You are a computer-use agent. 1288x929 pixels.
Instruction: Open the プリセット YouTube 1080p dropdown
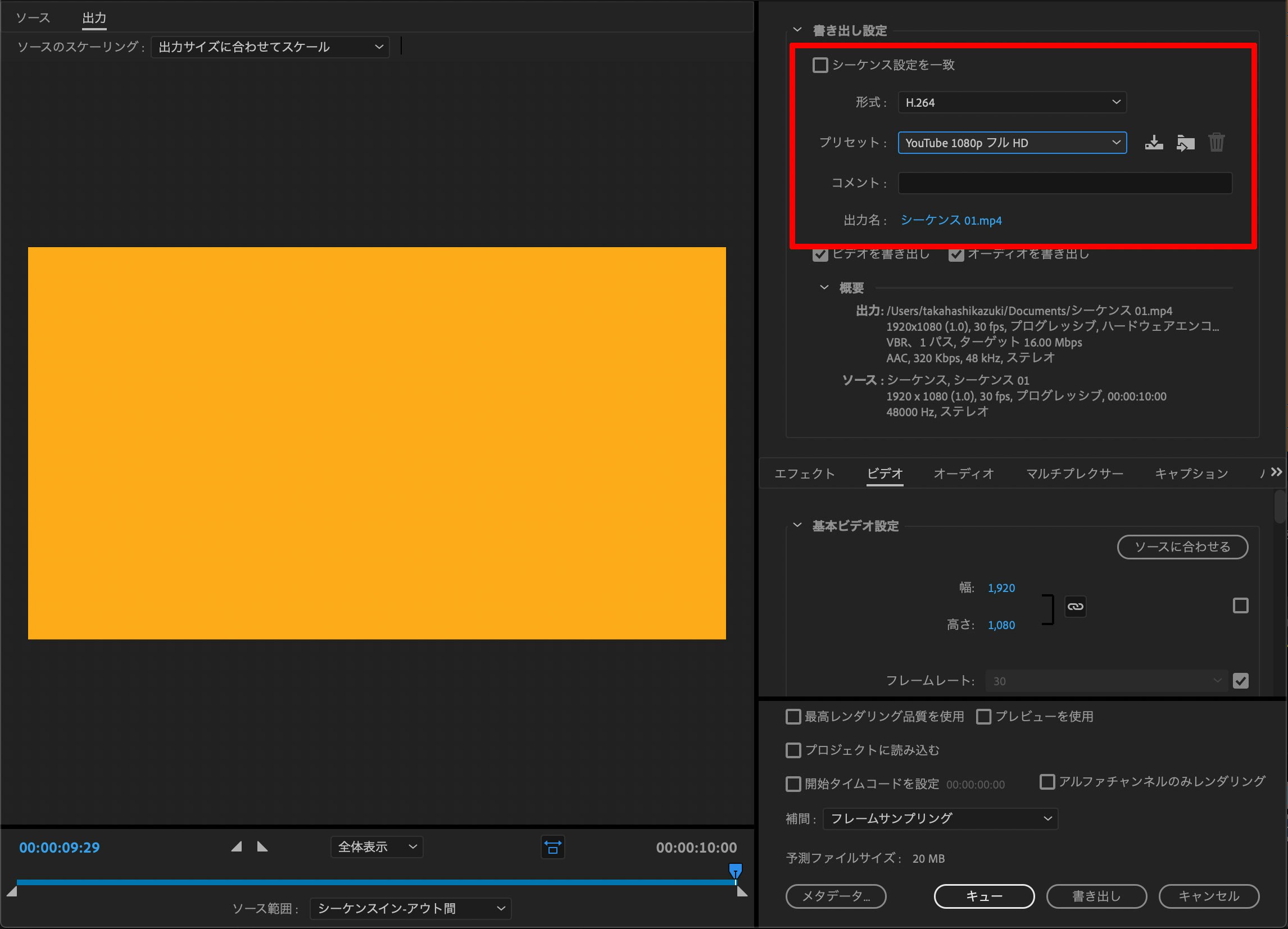click(1012, 143)
